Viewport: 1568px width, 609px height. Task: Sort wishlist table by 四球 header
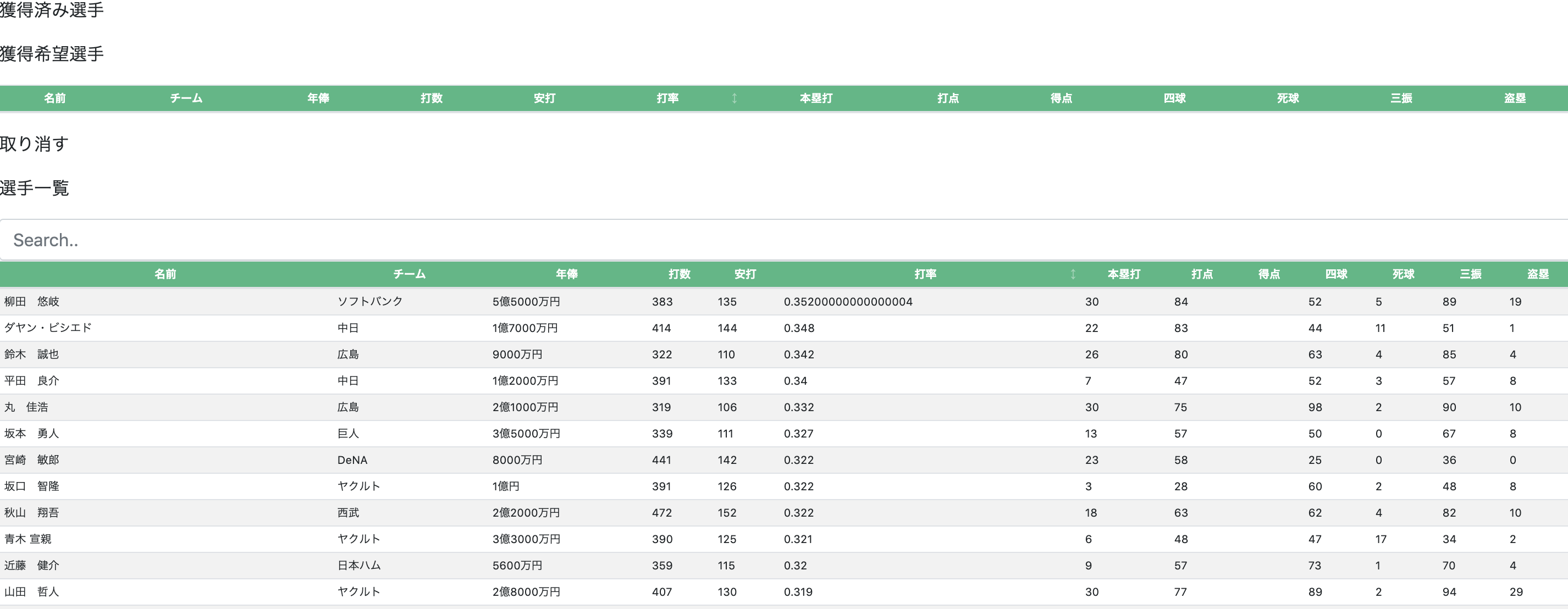pos(1175,98)
